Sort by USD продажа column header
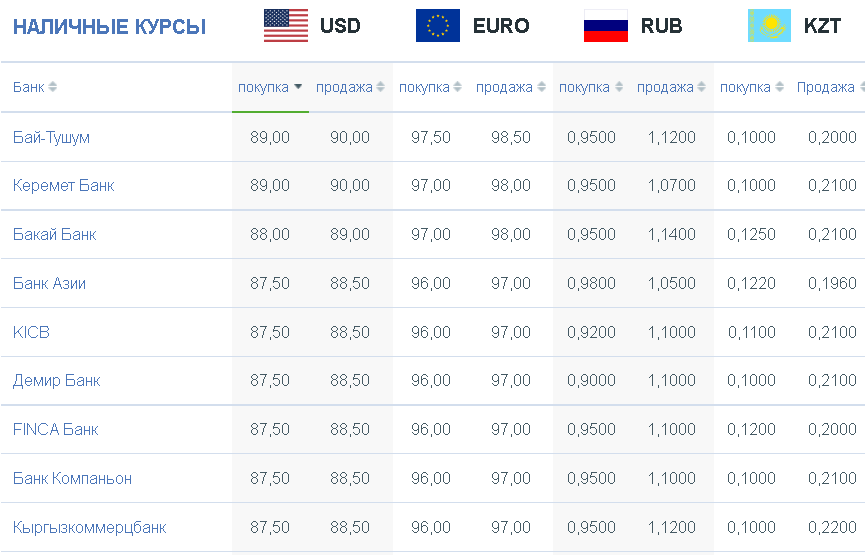Image resolution: width=865 pixels, height=555 pixels. [x=350, y=87]
